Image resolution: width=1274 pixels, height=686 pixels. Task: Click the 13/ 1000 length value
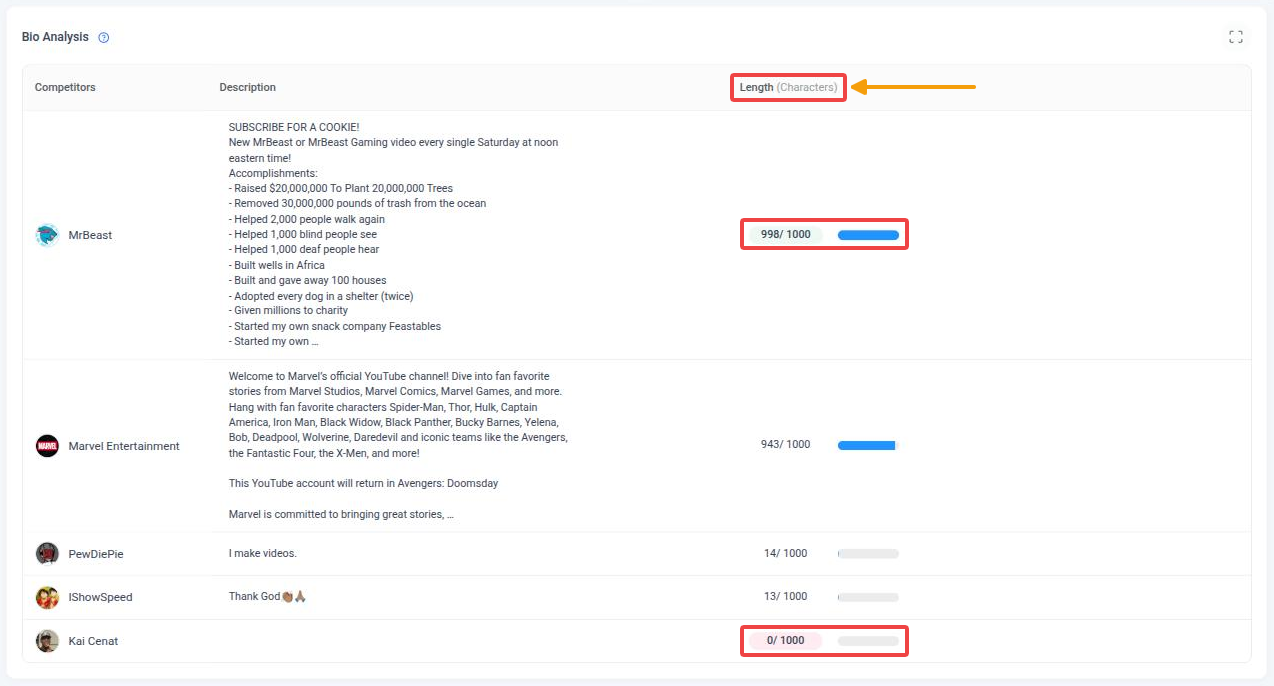click(x=785, y=596)
